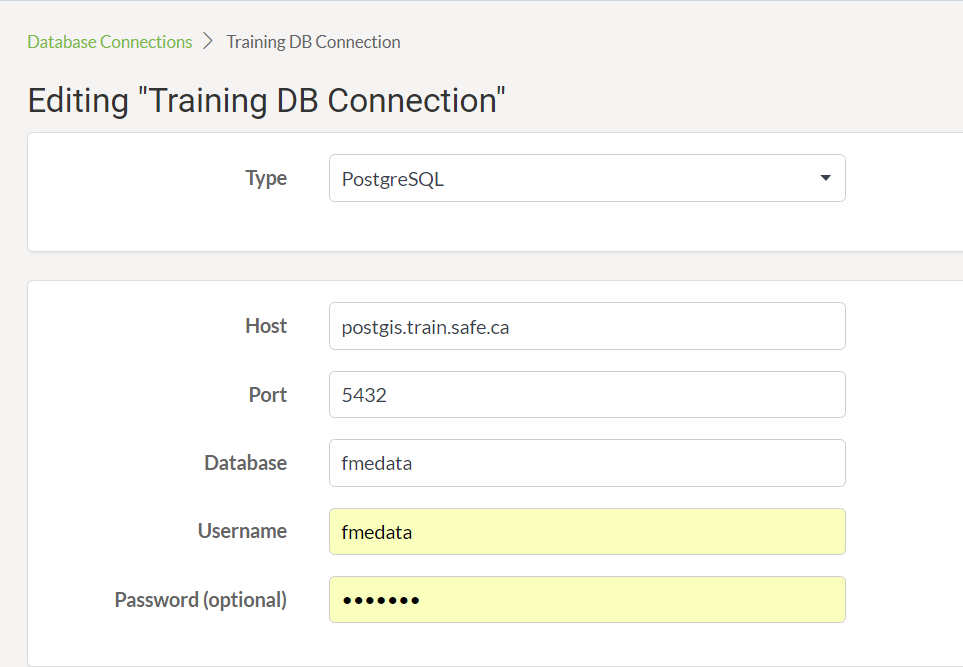This screenshot has height=667, width=963.
Task: Focus the masked Password field
Action: click(587, 599)
